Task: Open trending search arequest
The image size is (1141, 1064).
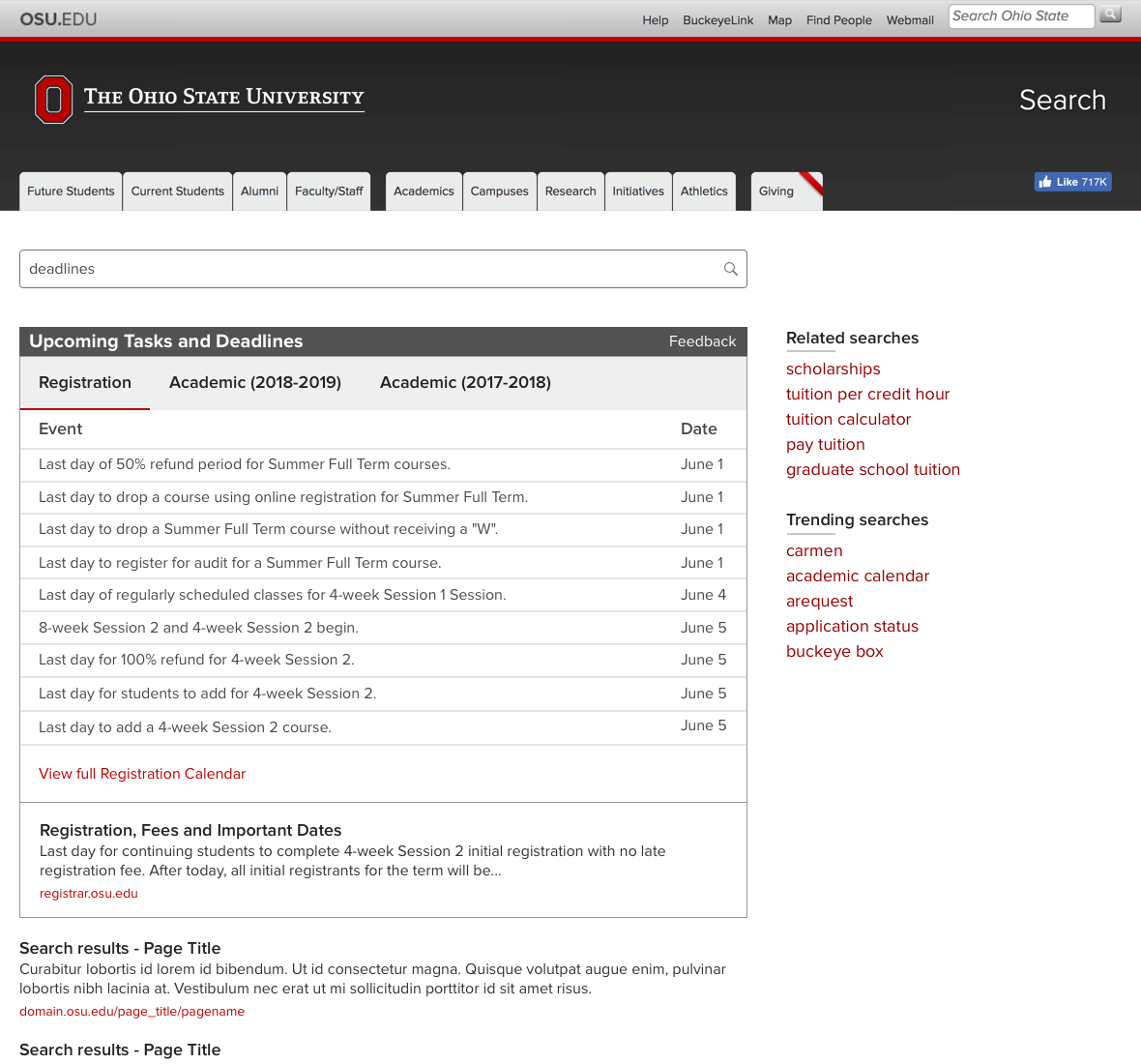Action: tap(819, 601)
